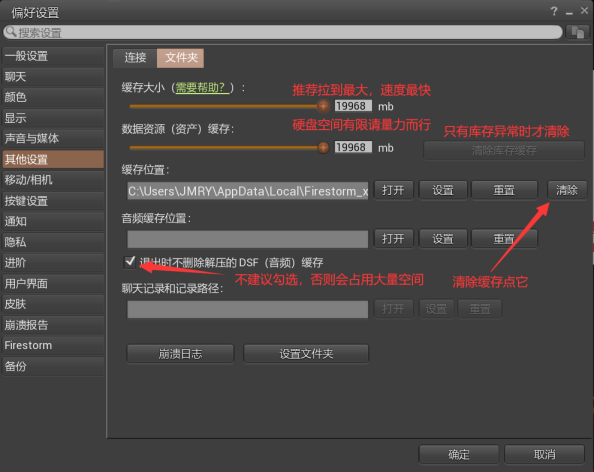This screenshot has width=594, height=472.
Task: Select the 文件夹 tab
Action: 181,58
